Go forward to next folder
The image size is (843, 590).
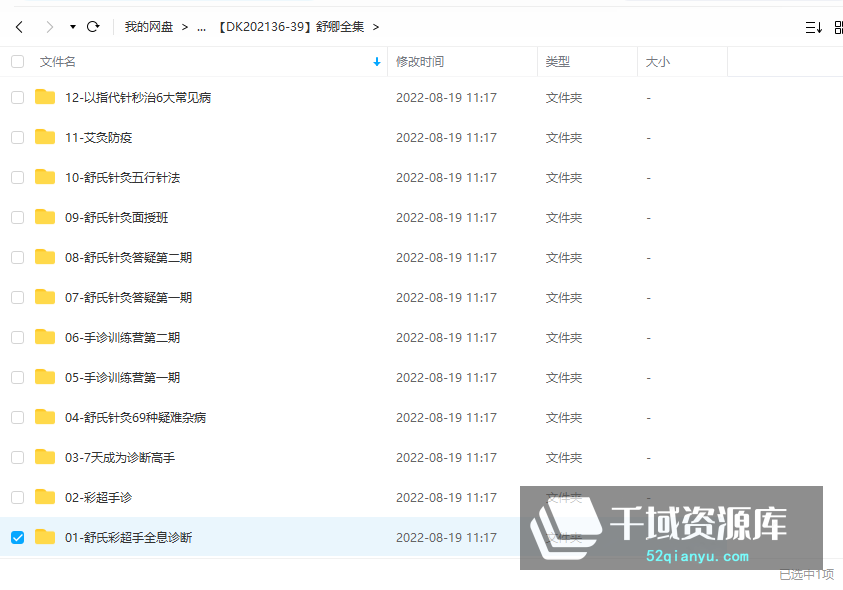pyautogui.click(x=49, y=27)
